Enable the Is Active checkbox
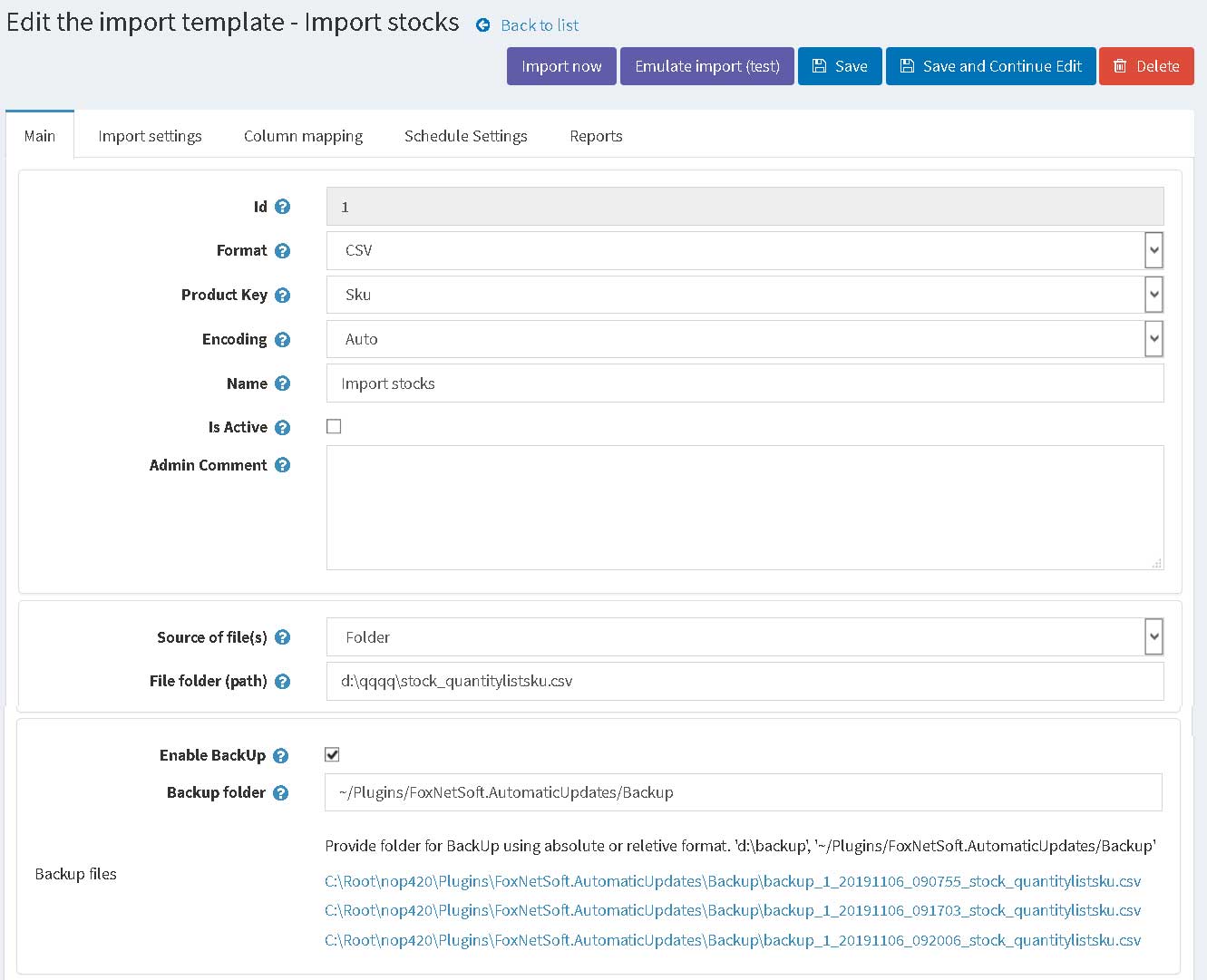Screen dimensions: 1207x980 pos(334,427)
